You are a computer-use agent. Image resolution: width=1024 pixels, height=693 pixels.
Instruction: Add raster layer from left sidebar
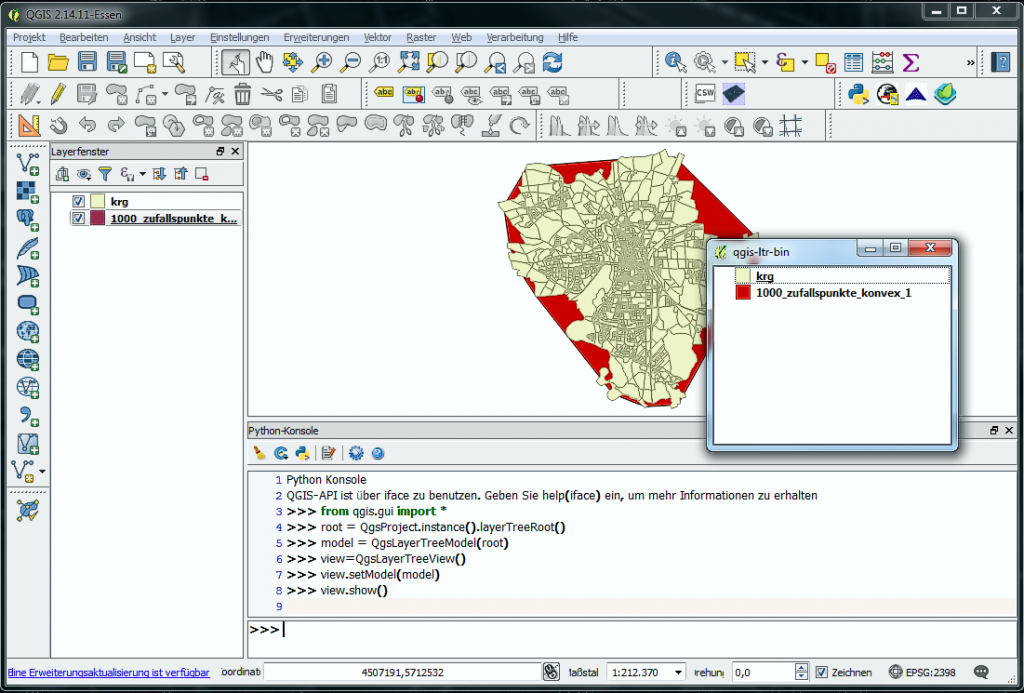27,192
